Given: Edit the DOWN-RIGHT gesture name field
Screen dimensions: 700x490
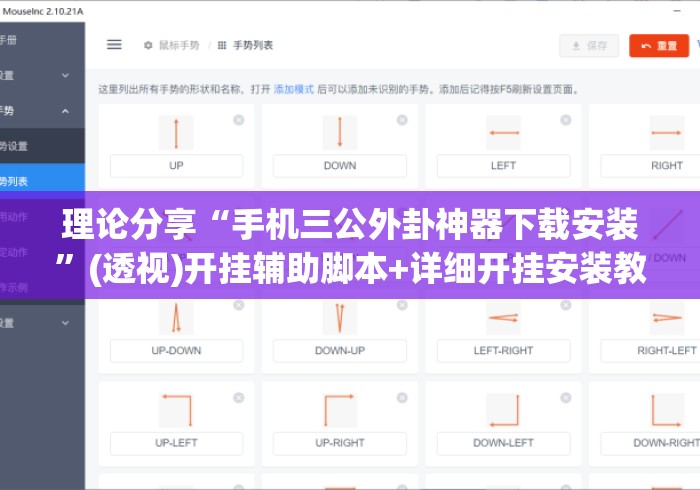Looking at the screenshot, I should point(650,443).
